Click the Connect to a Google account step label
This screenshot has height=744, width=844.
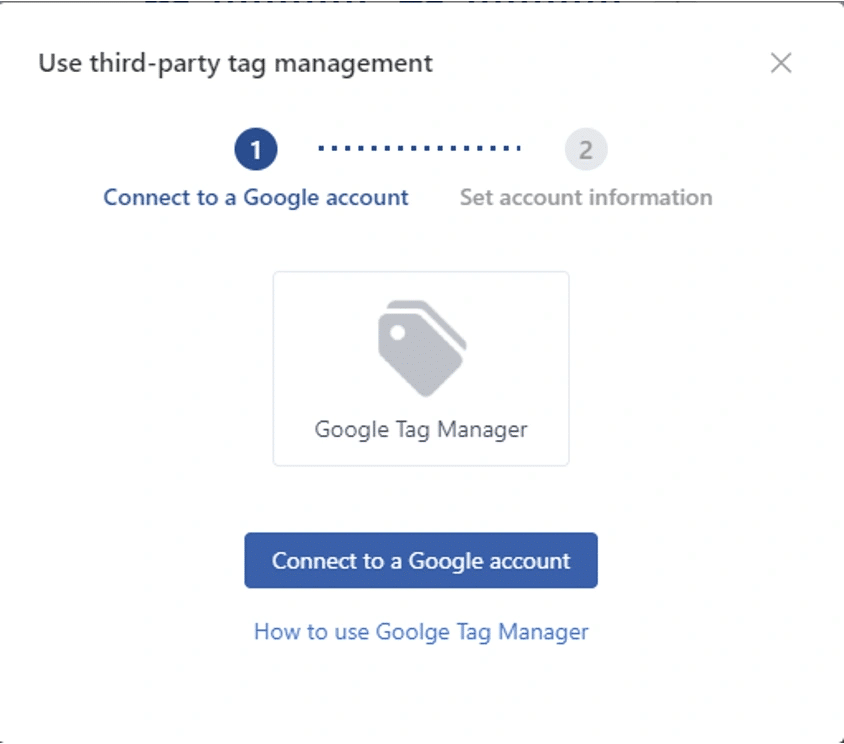[x=256, y=198]
